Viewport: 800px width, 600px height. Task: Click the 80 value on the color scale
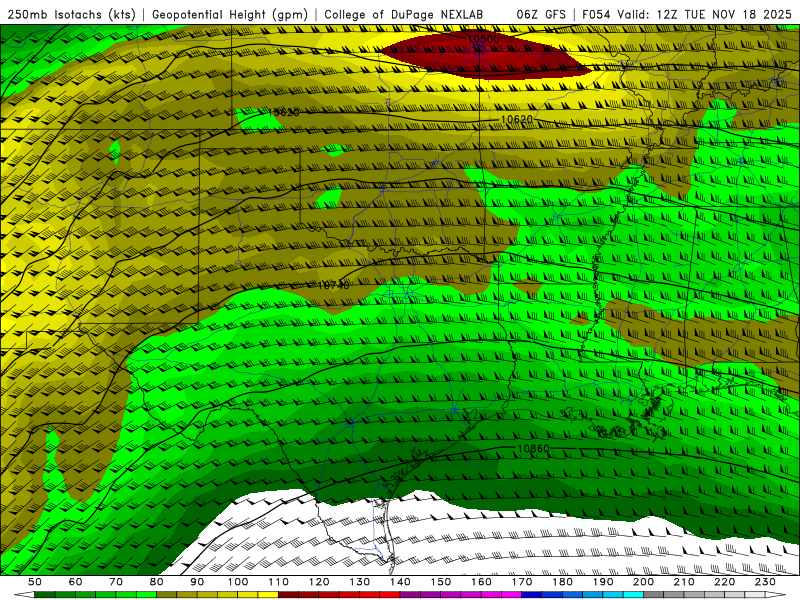click(x=157, y=582)
